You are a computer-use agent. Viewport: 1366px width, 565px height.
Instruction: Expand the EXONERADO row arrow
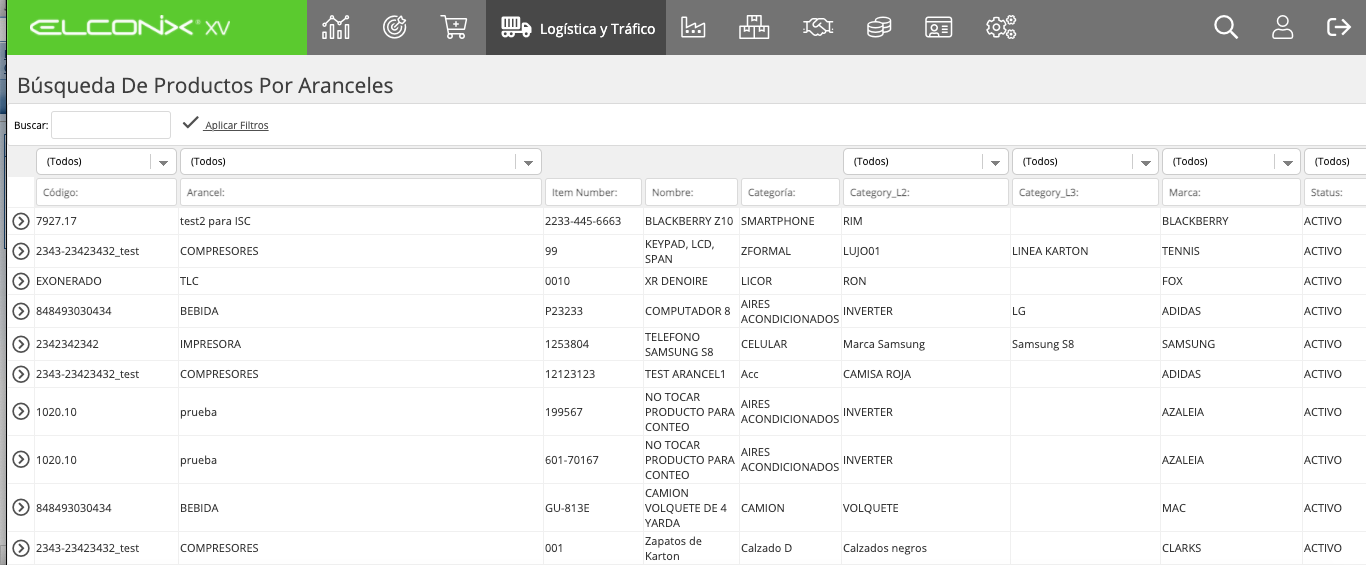tap(21, 281)
